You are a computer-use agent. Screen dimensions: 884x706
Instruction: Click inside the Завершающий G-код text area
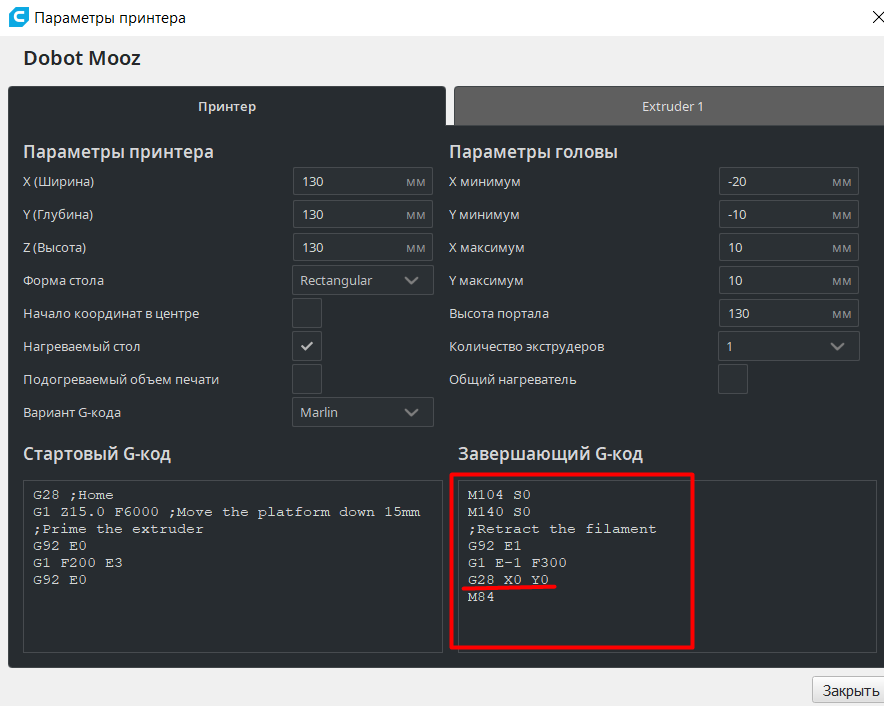pos(667,566)
